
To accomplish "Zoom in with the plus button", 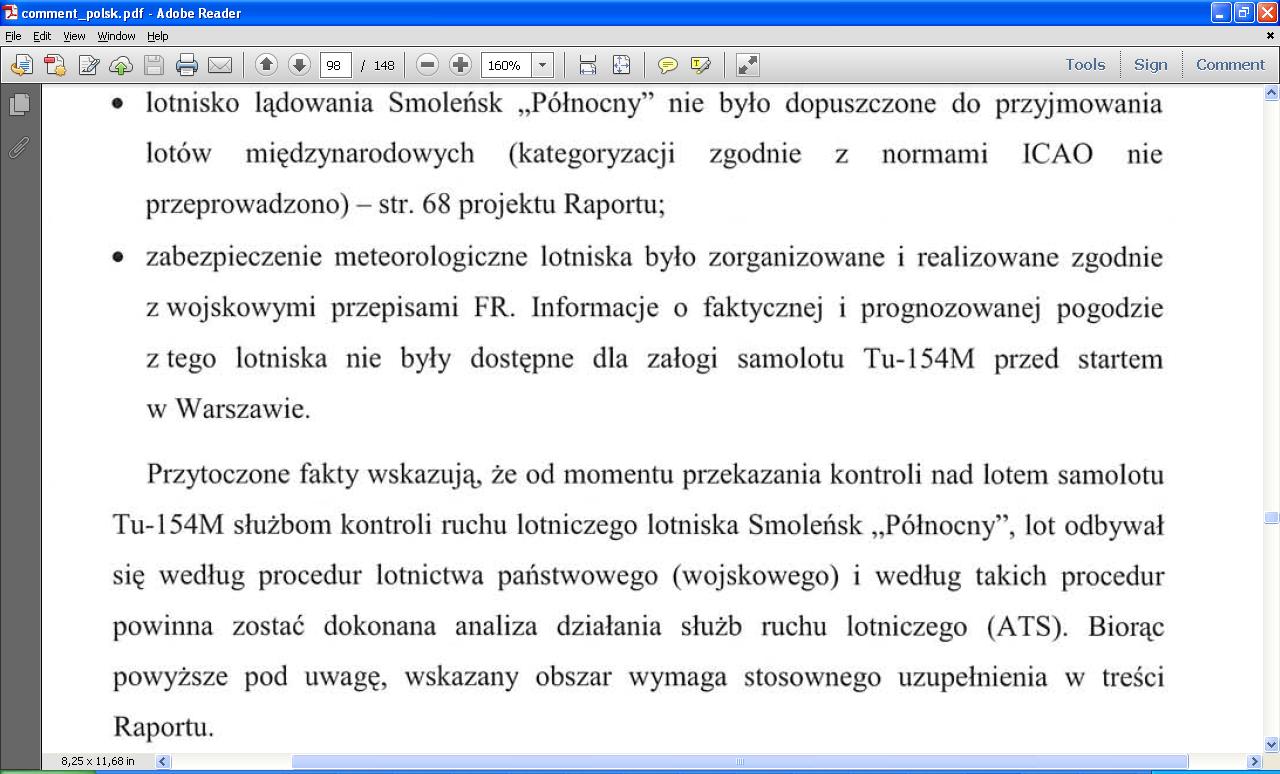I will click(460, 65).
